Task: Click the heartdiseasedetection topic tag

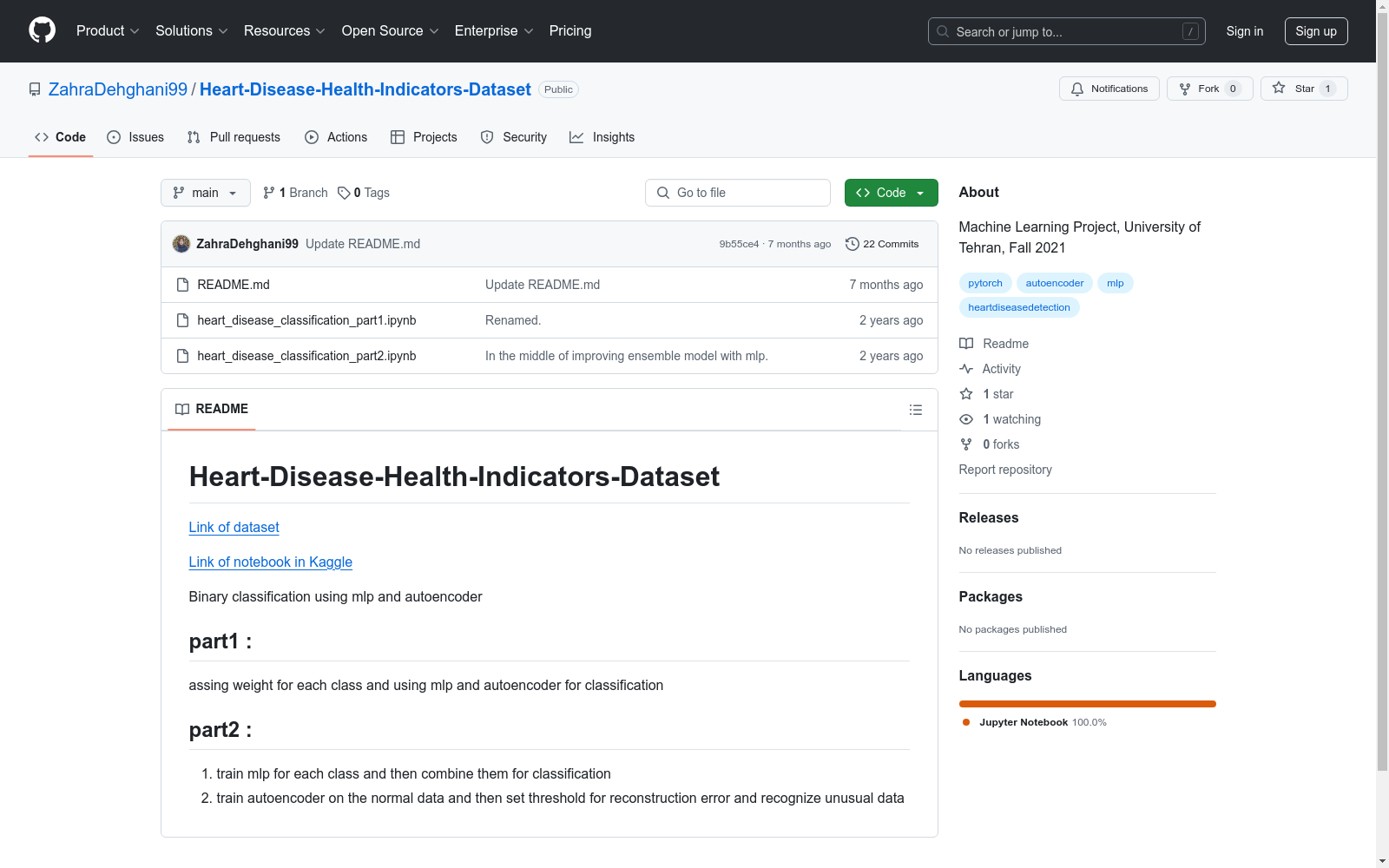Action: [1019, 307]
